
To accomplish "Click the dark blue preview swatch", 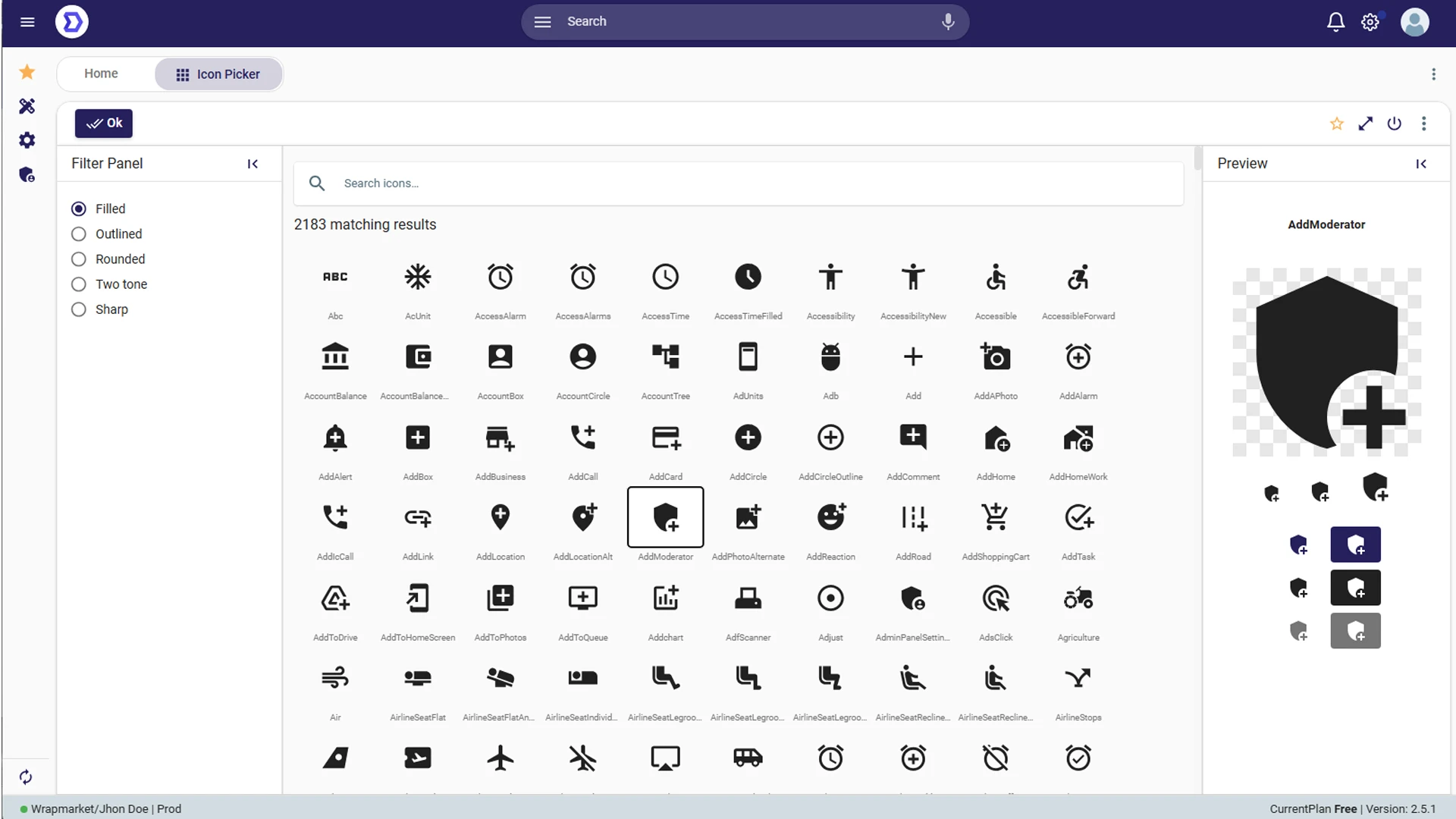I will tap(1355, 544).
